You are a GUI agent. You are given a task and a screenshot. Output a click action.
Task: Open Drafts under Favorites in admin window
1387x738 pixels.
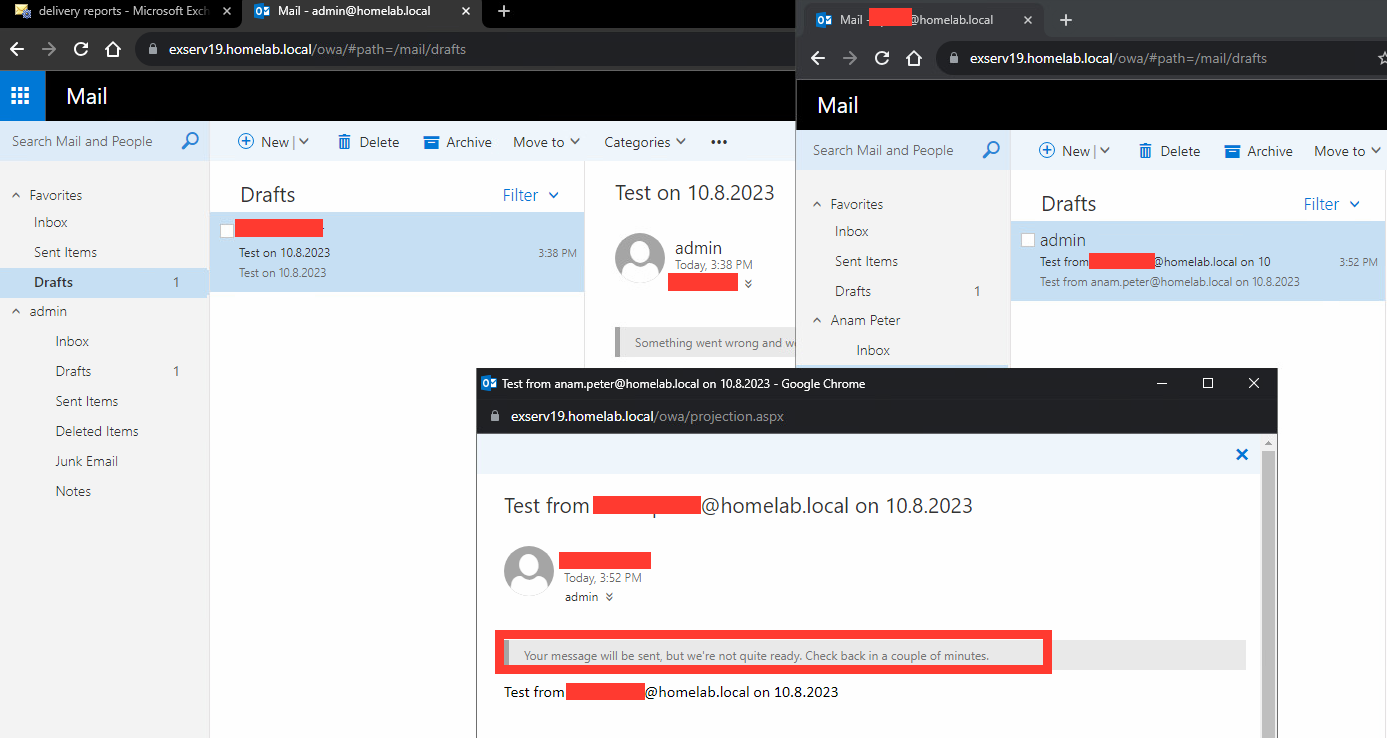point(54,282)
